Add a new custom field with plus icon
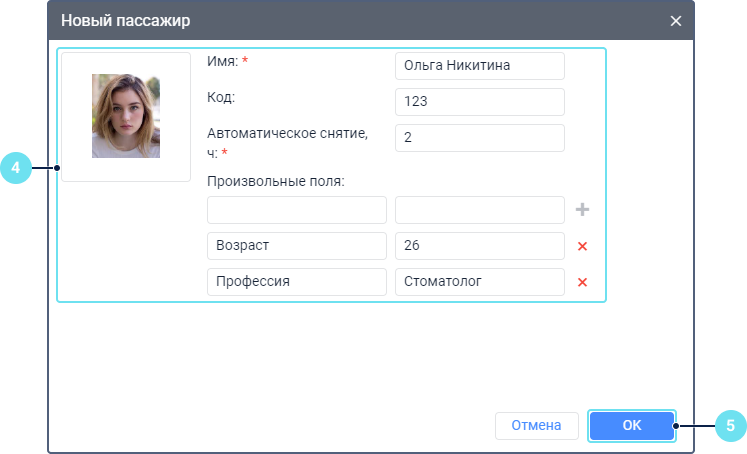 coord(583,210)
